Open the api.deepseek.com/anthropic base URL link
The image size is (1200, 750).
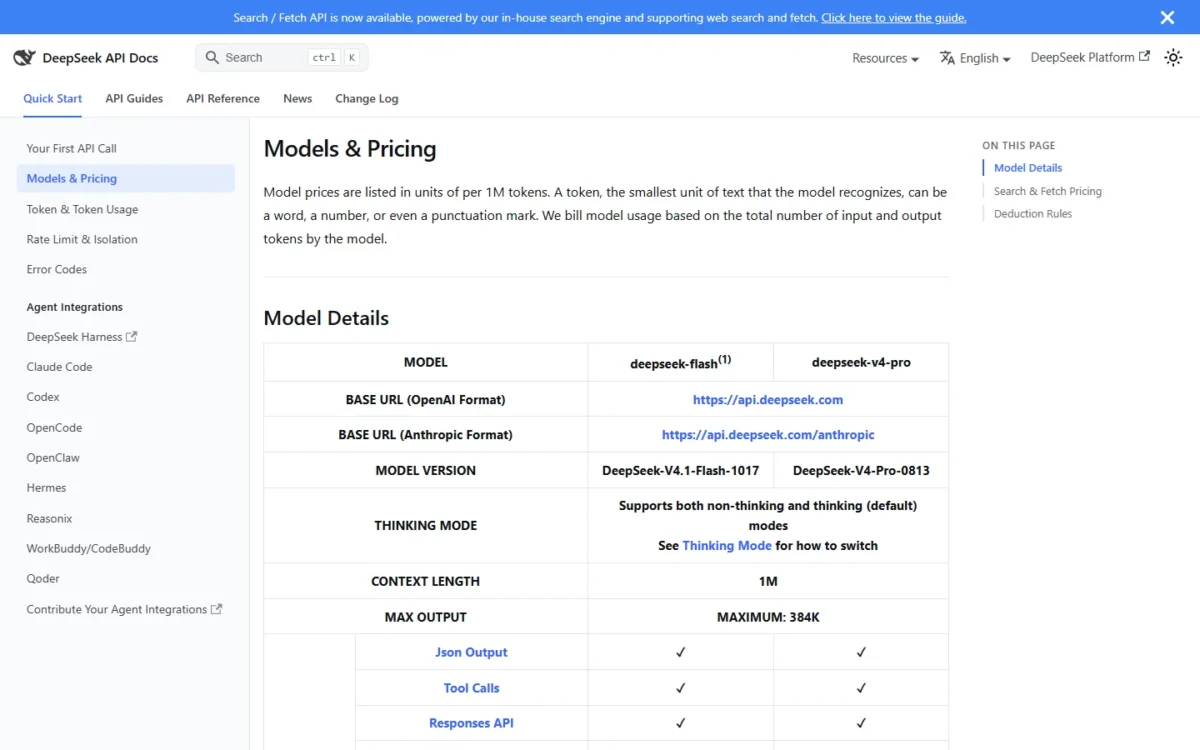pyautogui.click(x=768, y=435)
